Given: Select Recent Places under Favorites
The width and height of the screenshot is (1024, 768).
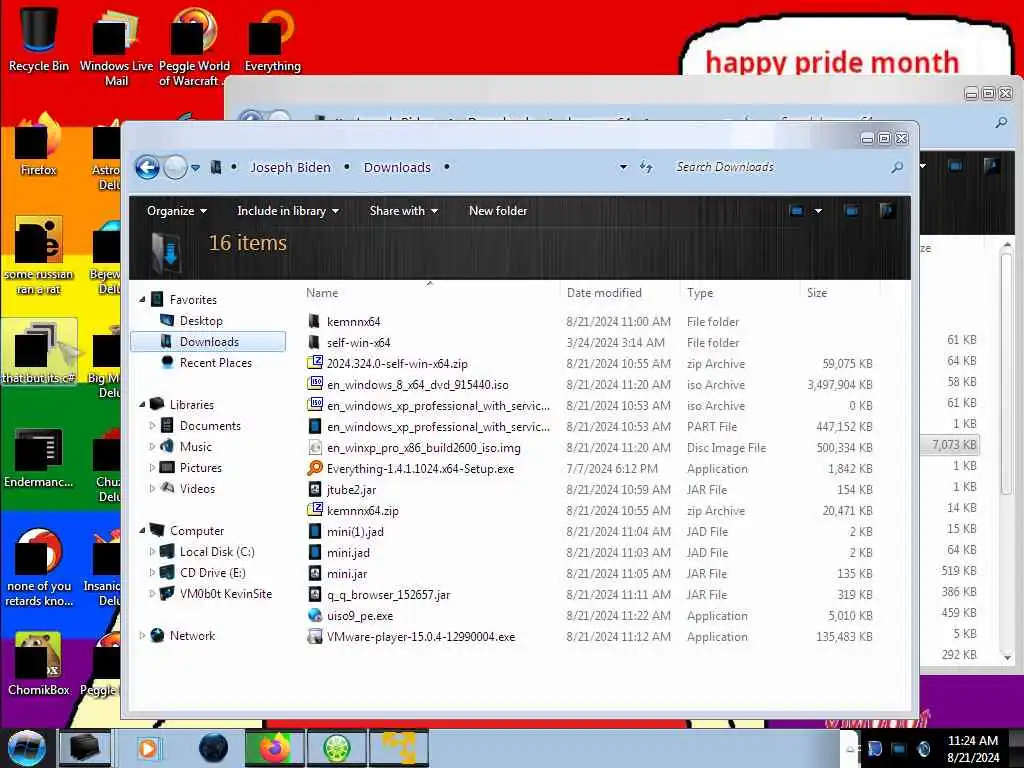Looking at the screenshot, I should (x=216, y=362).
